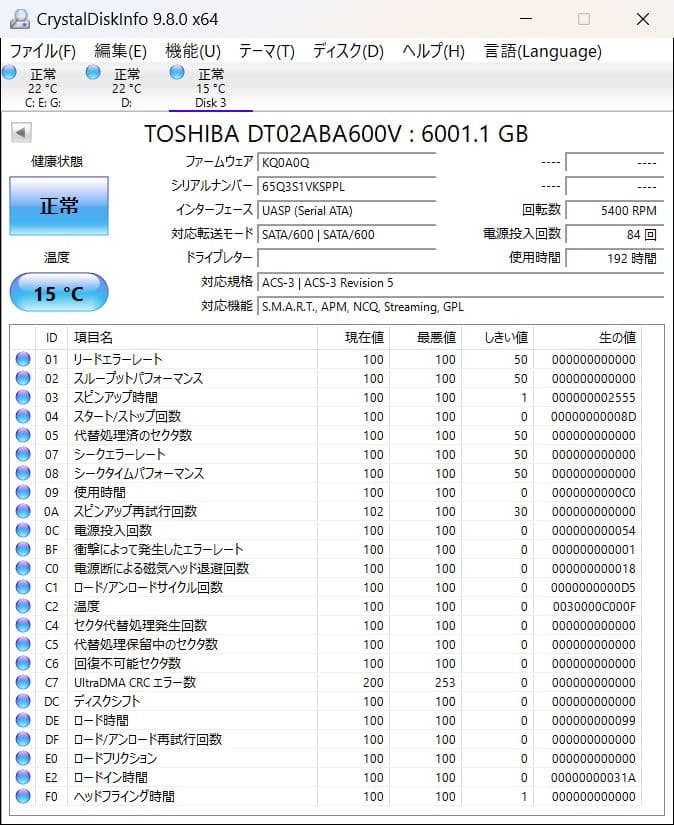
Task: Click the firmware field KQ0A0Q
Action: [347, 162]
